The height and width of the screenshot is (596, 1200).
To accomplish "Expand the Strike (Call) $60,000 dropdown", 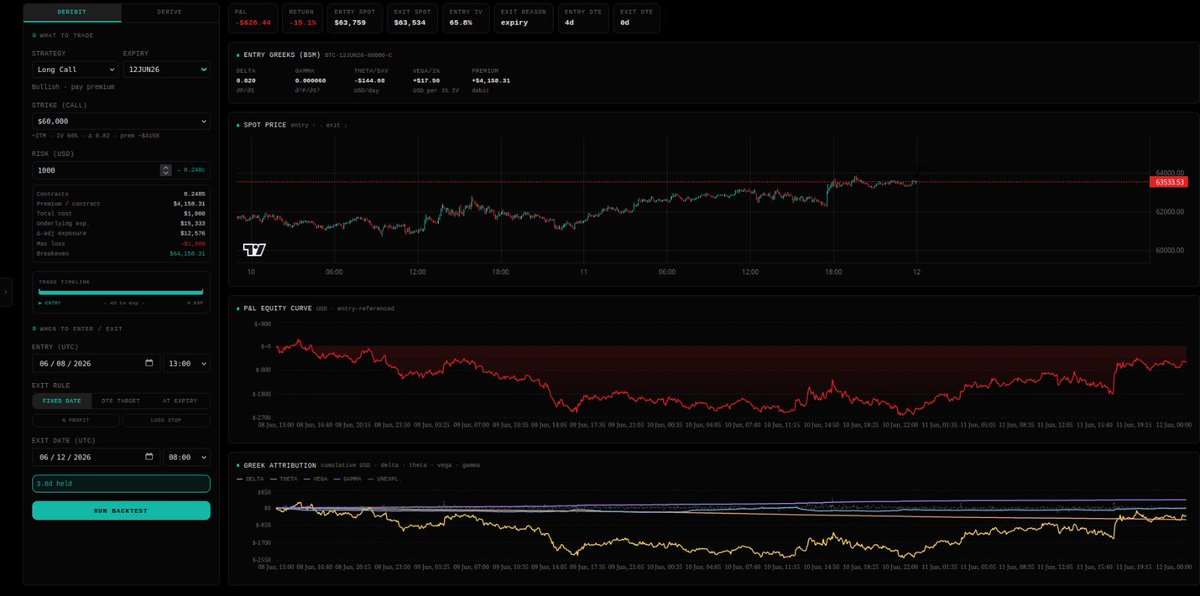I will tap(121, 121).
